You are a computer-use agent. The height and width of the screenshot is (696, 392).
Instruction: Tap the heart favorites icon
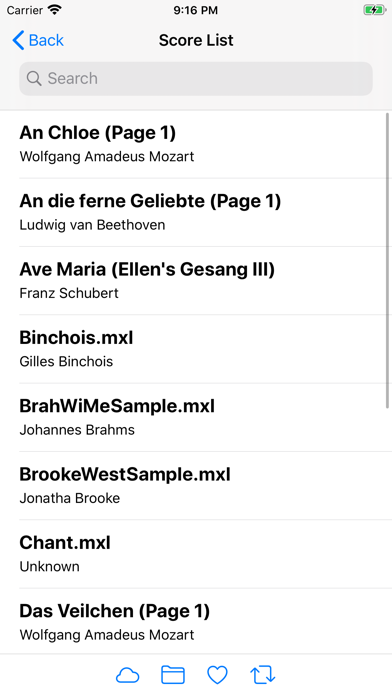218,676
